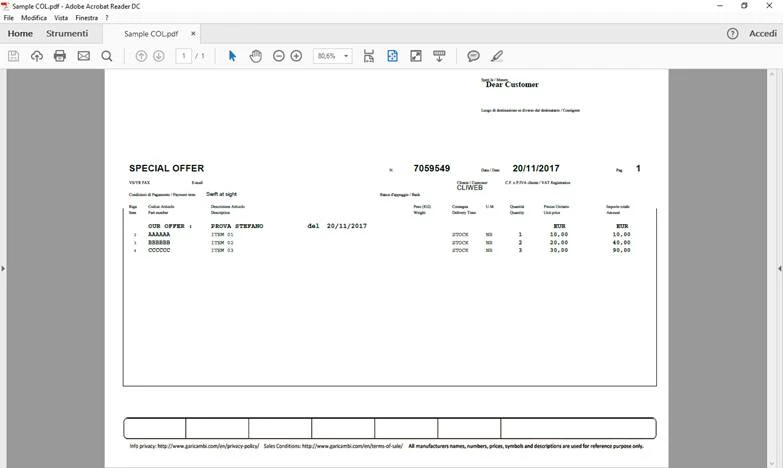
Task: Zoom out with the minus icon
Action: pos(279,56)
